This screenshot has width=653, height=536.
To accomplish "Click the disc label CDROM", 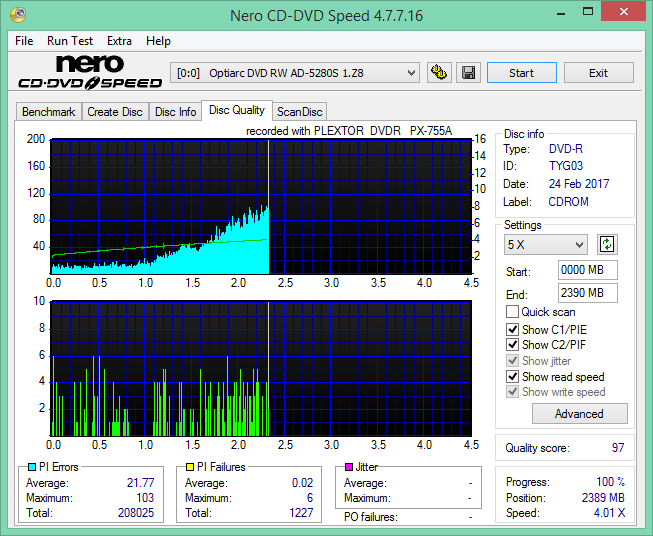I will click(568, 202).
